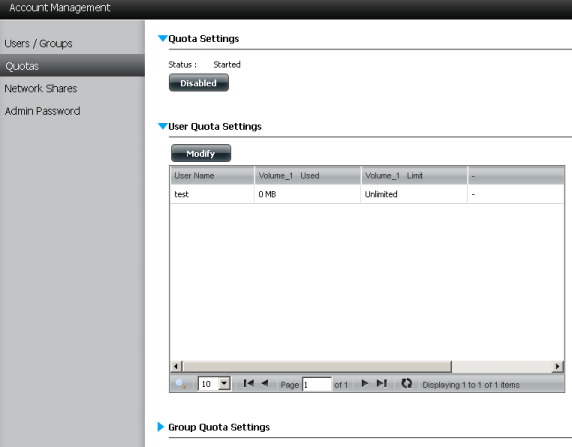Collapse the User Quota Settings section
This screenshot has width=572, height=447.
[x=162, y=126]
